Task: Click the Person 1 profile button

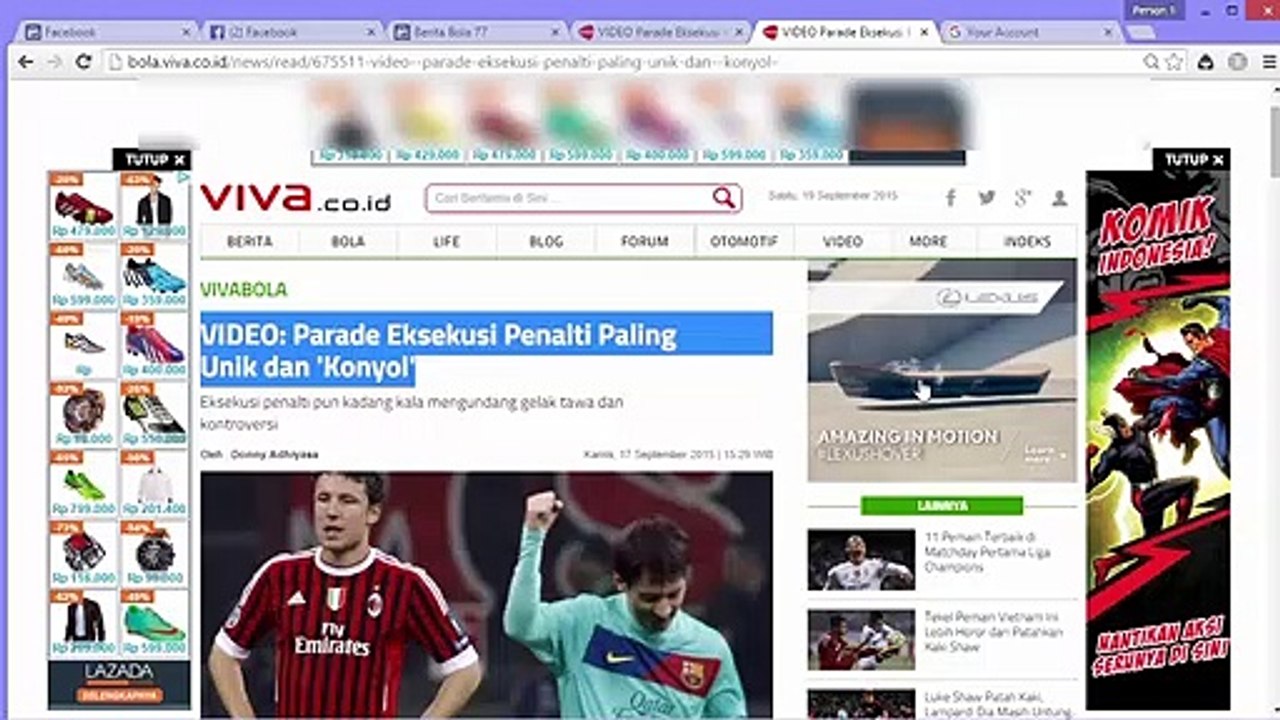Action: click(x=1153, y=10)
